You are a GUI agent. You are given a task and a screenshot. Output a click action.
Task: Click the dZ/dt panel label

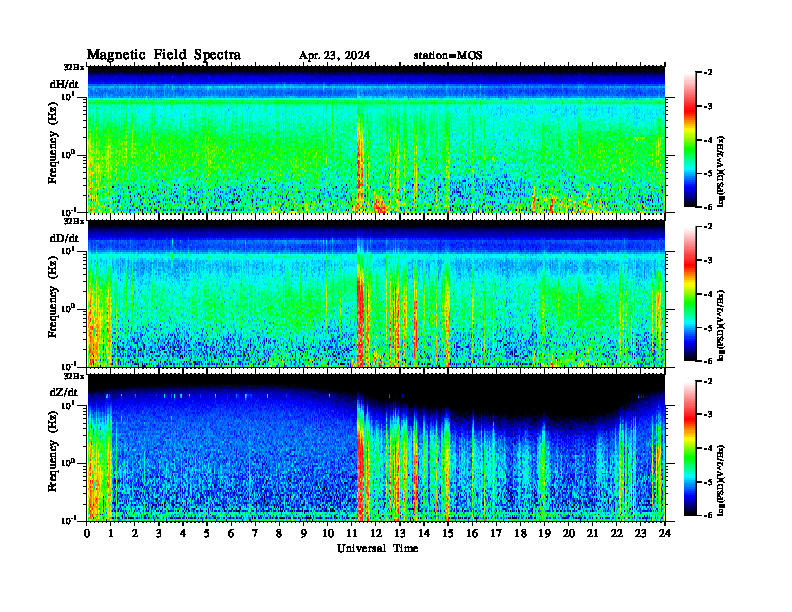coord(64,392)
